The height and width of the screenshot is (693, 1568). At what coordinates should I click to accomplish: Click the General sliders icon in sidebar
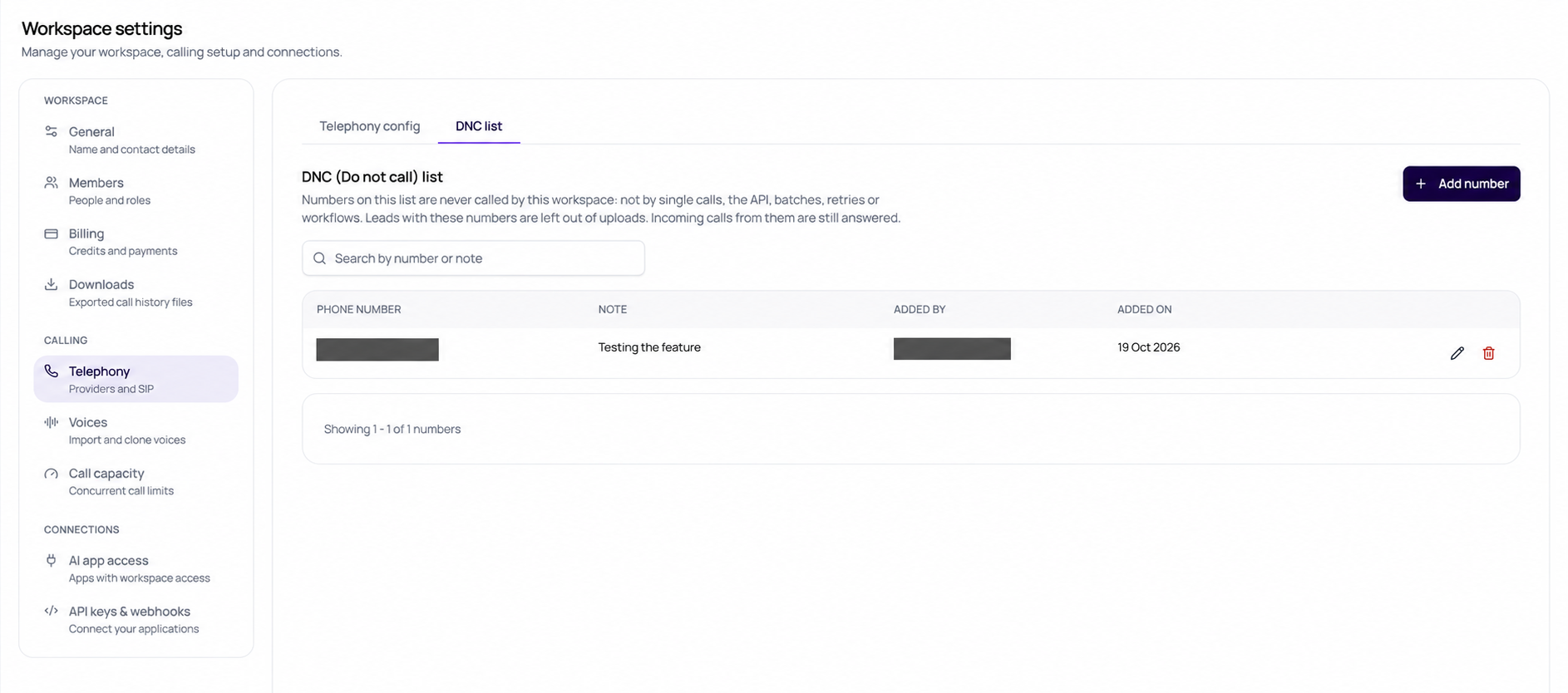[x=51, y=131]
